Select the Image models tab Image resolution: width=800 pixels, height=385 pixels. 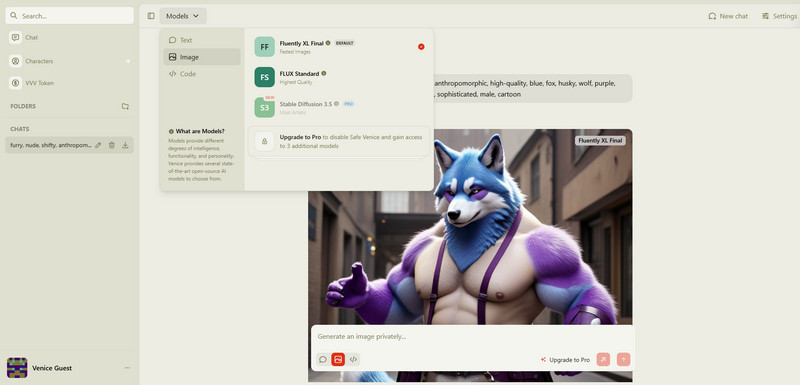pyautogui.click(x=202, y=57)
